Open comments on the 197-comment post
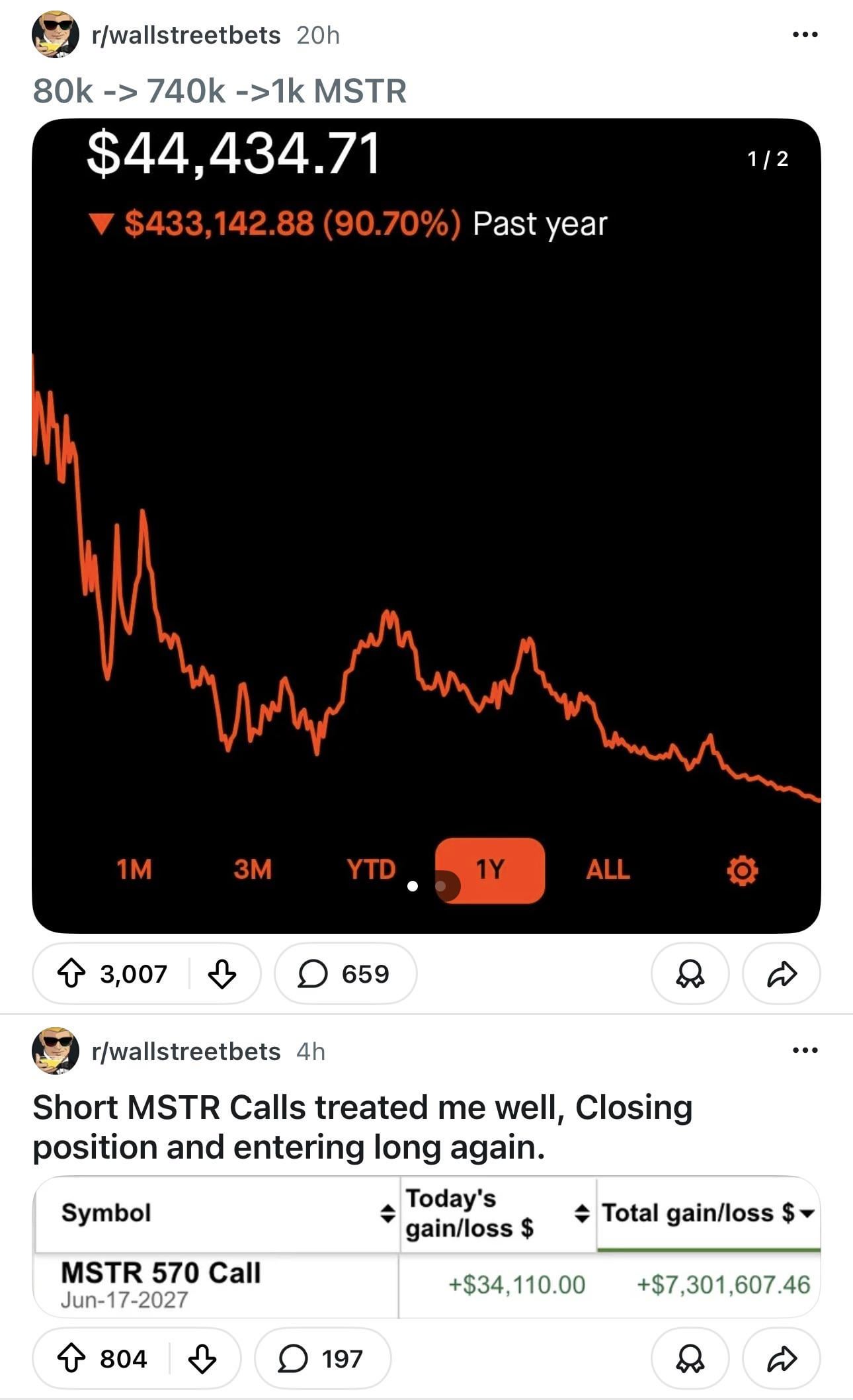853x1400 pixels. coord(323,1359)
